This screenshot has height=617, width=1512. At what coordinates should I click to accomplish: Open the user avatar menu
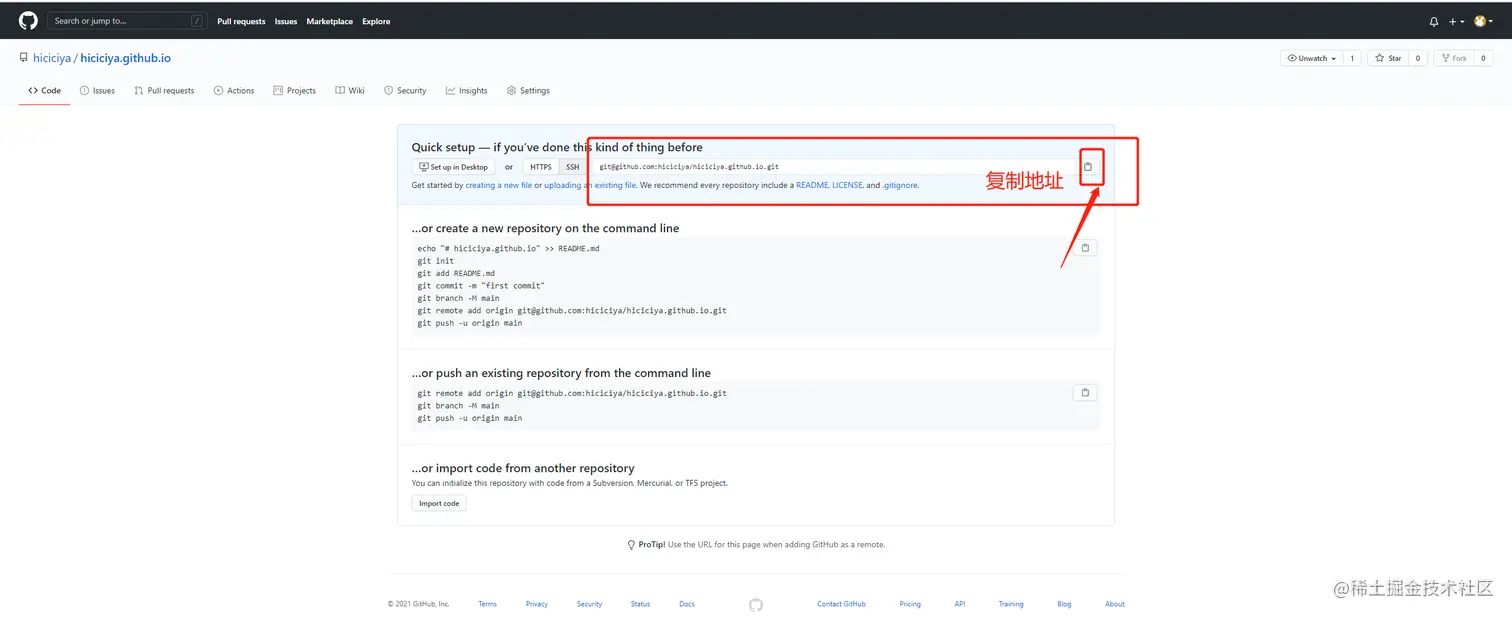pyautogui.click(x=1482, y=21)
